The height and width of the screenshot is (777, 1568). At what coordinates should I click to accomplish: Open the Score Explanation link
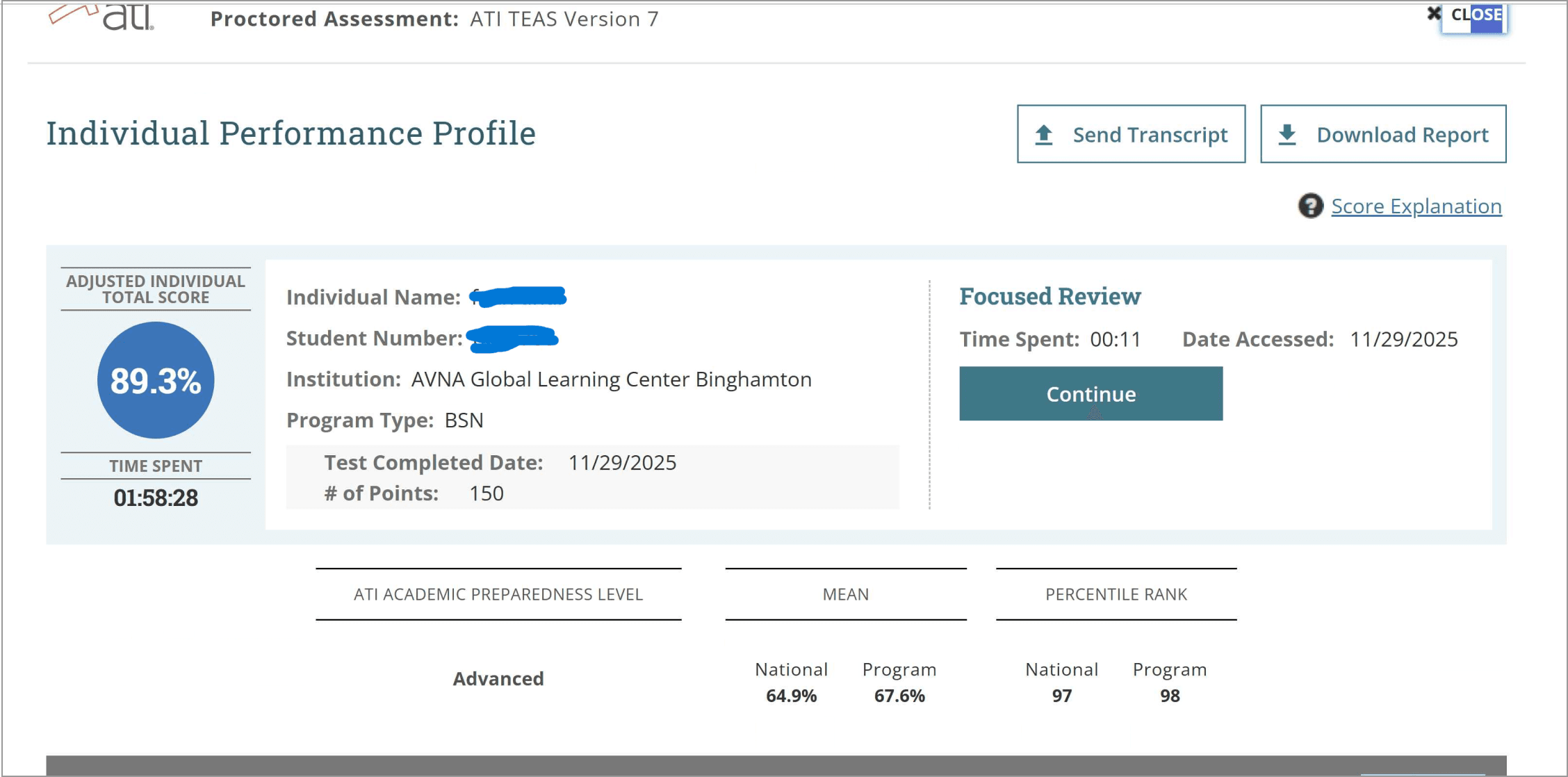pyautogui.click(x=1416, y=206)
